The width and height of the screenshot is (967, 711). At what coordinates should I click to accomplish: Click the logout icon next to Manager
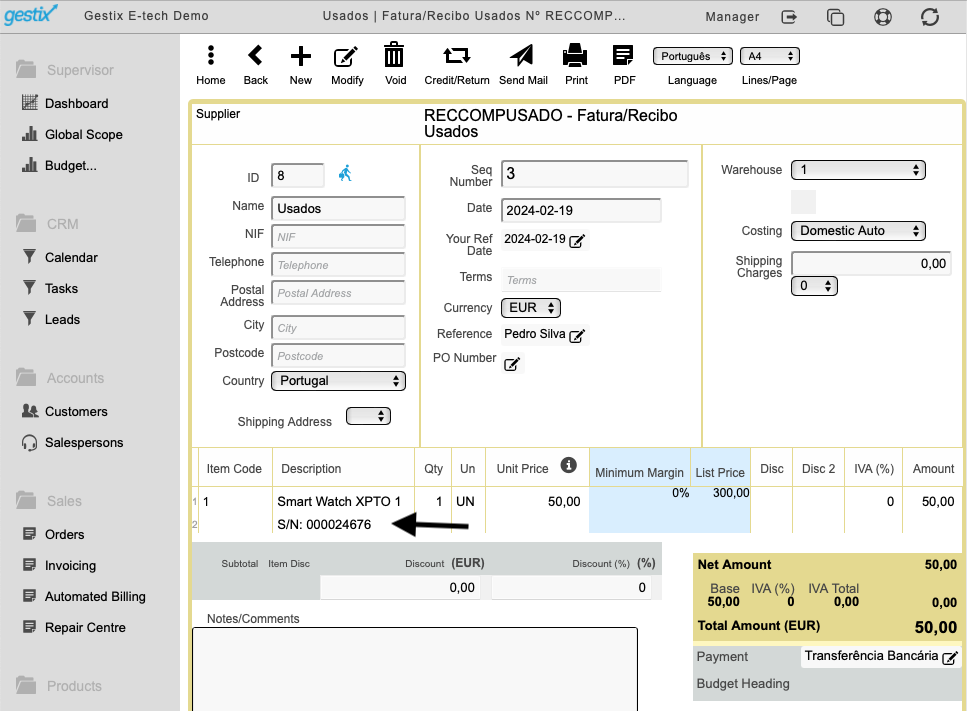789,17
